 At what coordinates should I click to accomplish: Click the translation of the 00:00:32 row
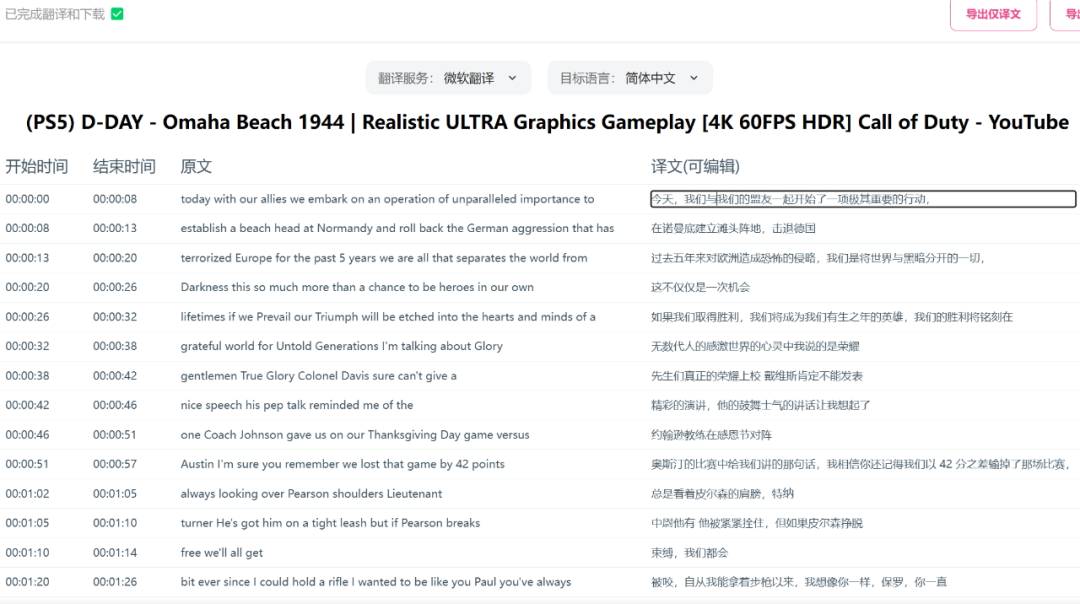tap(755, 346)
